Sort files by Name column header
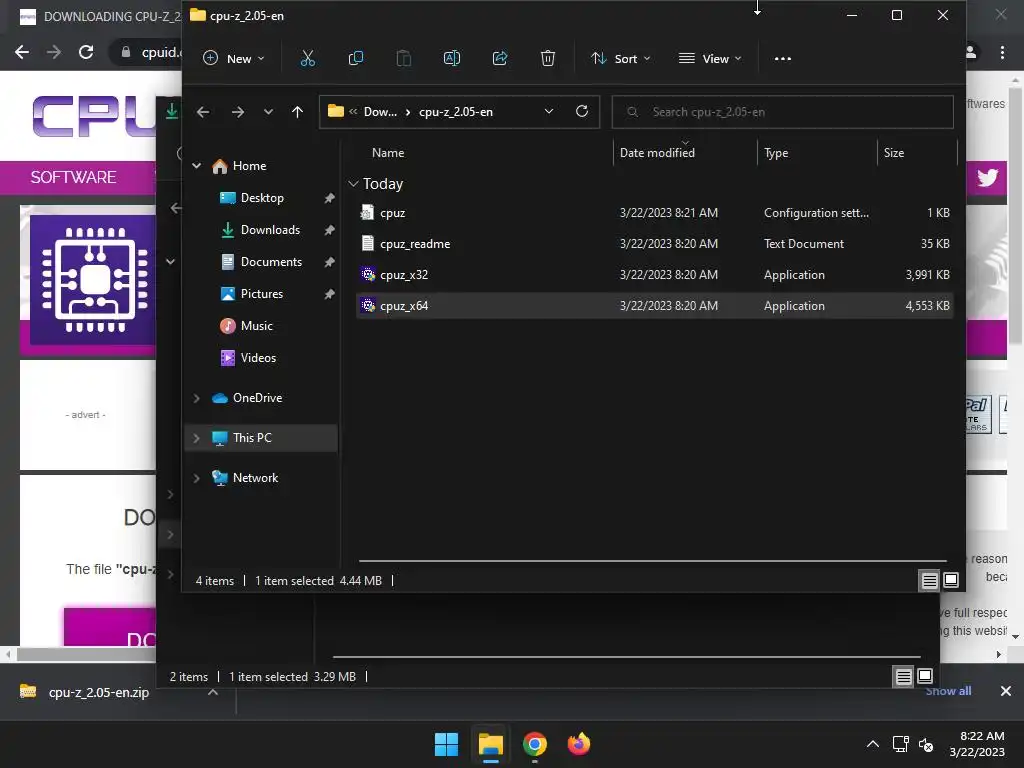Screen dimensions: 1024x768 (388, 153)
